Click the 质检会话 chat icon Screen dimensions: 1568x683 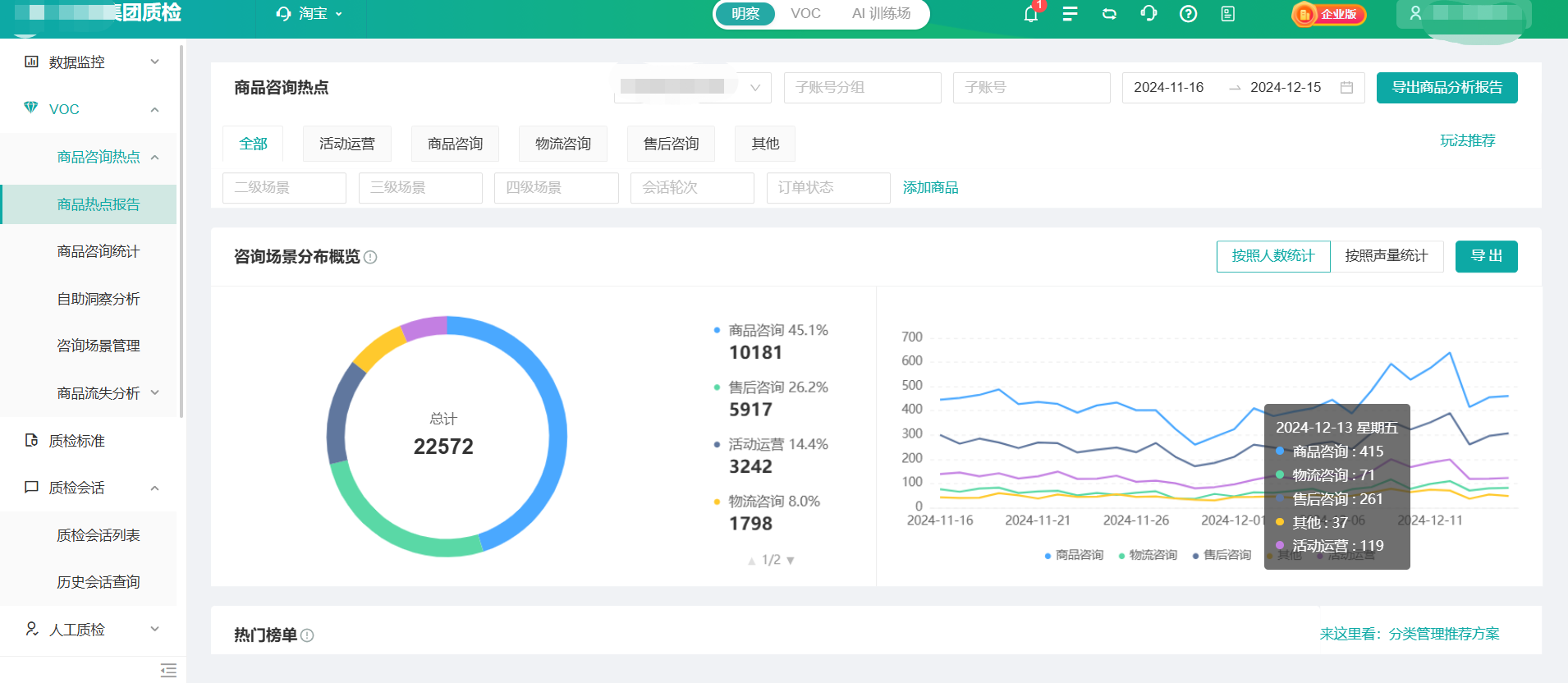point(31,487)
